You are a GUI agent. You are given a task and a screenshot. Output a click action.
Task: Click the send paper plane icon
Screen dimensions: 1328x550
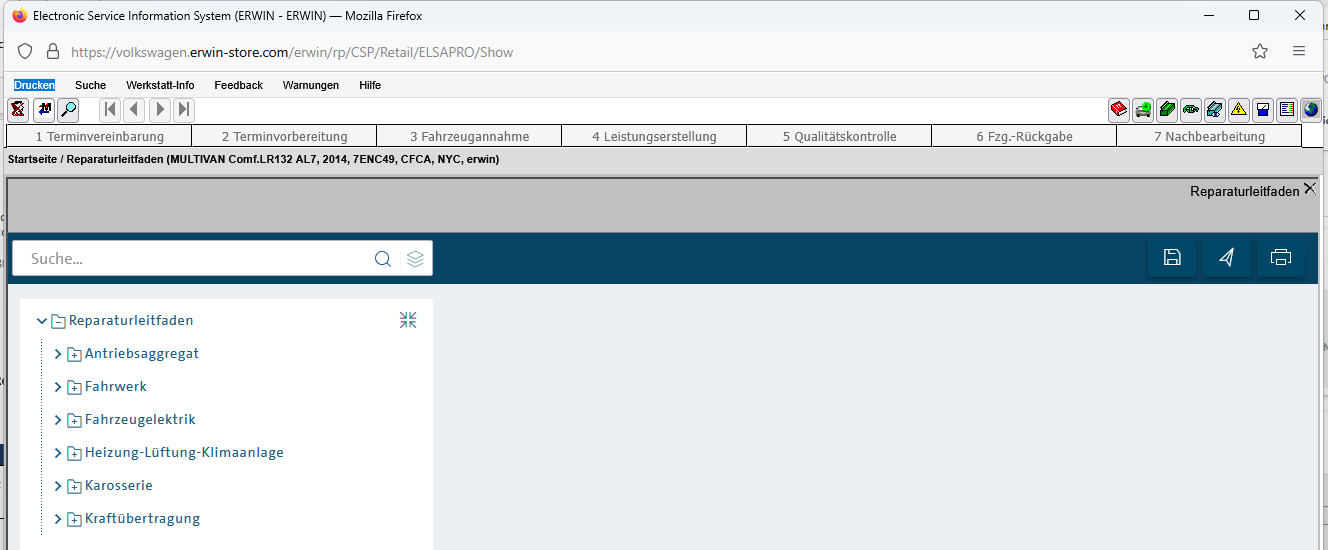click(x=1227, y=258)
